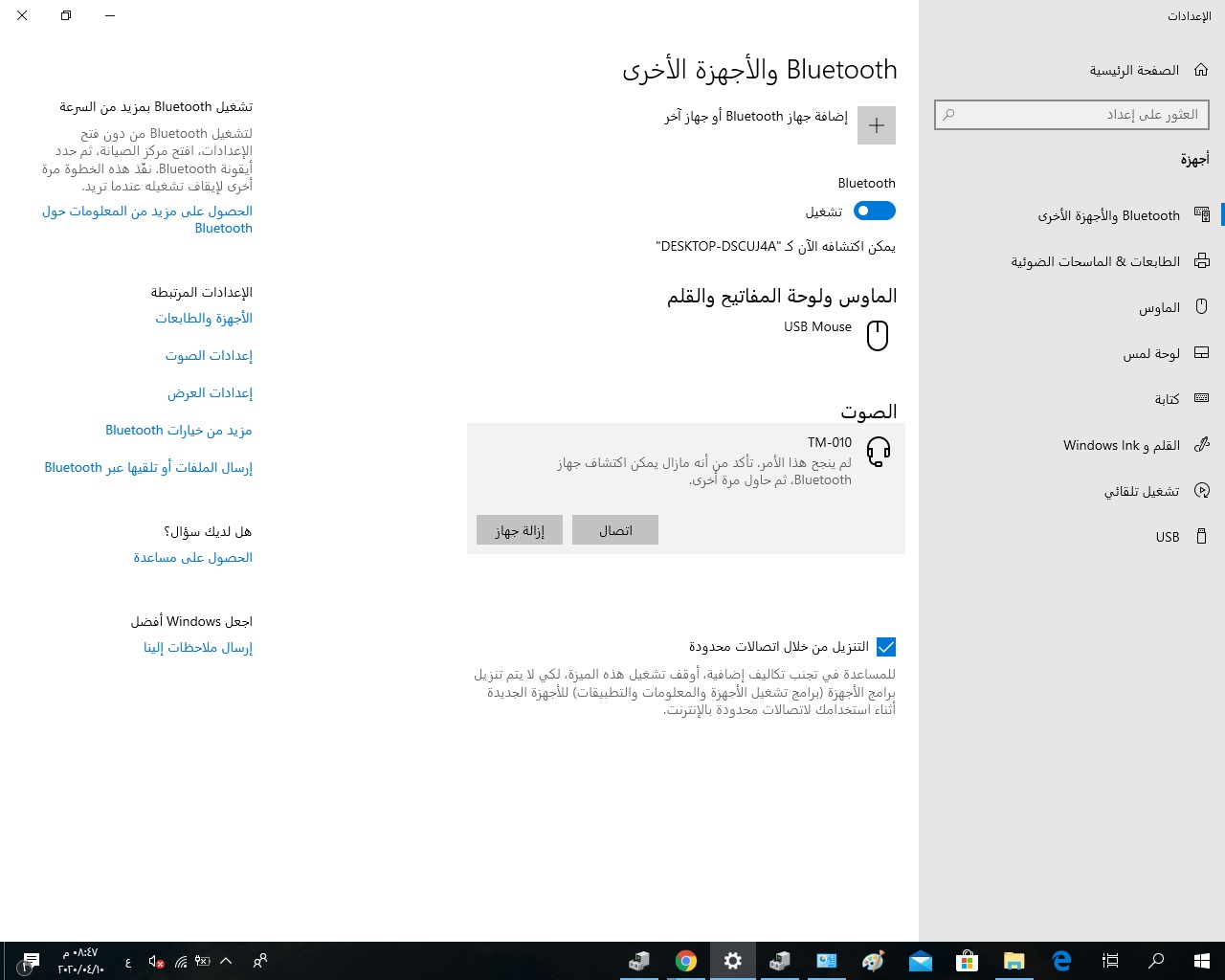Click the touchpad icon in the sidebar
Screen dimensions: 1225x980
(1202, 353)
